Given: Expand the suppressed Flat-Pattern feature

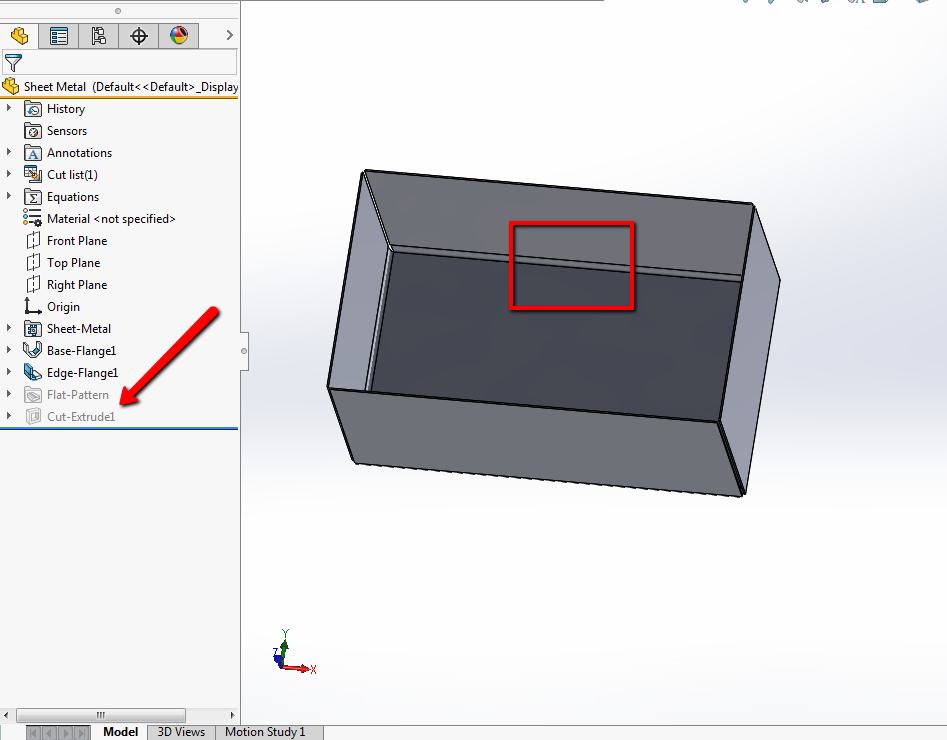Looking at the screenshot, I should point(8,394).
